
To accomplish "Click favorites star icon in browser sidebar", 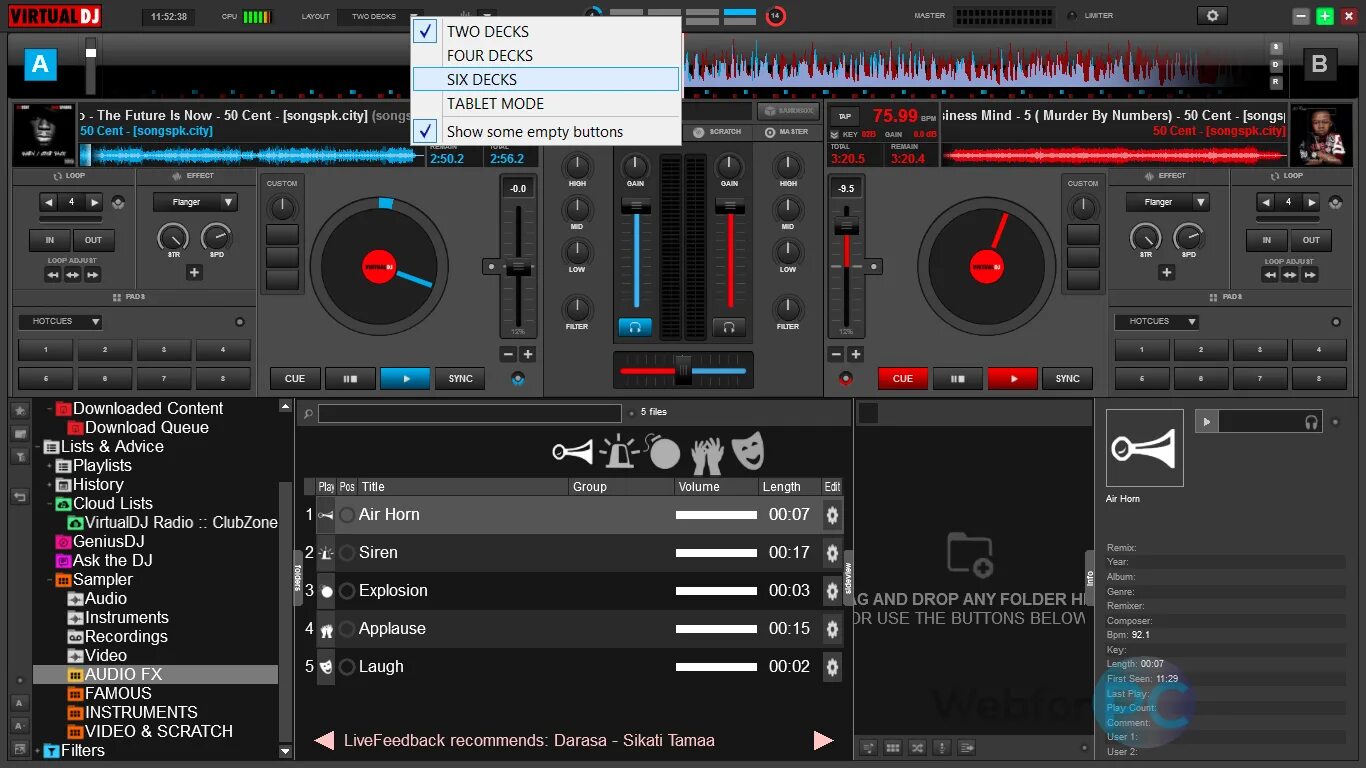I will click(x=20, y=411).
